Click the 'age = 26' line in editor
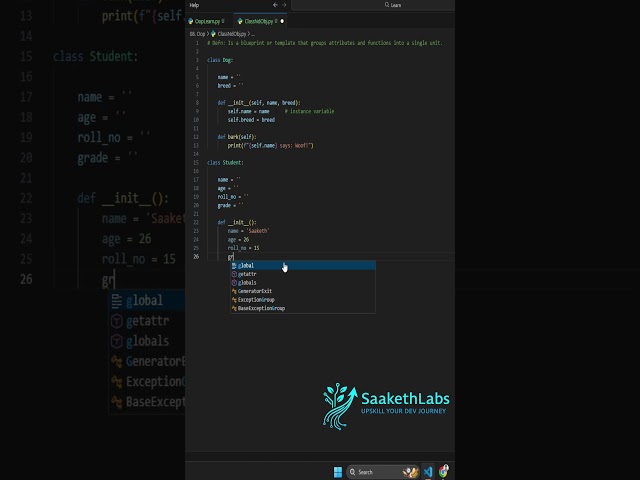This screenshot has width=640, height=480. point(238,240)
